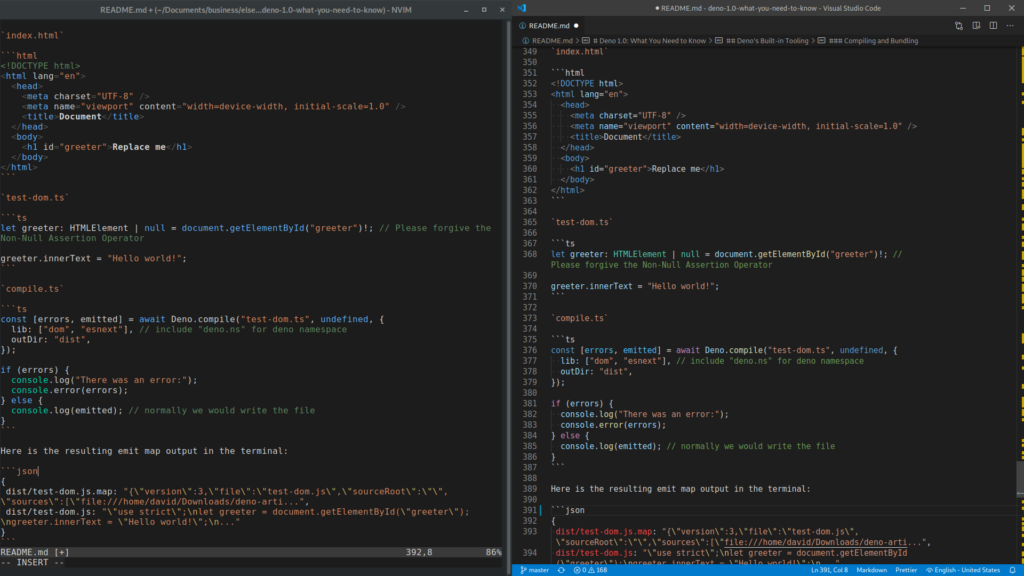The image size is (1024, 576).
Task: Click 'console.log(emitted);' on VS Code line 385
Action: (611, 446)
